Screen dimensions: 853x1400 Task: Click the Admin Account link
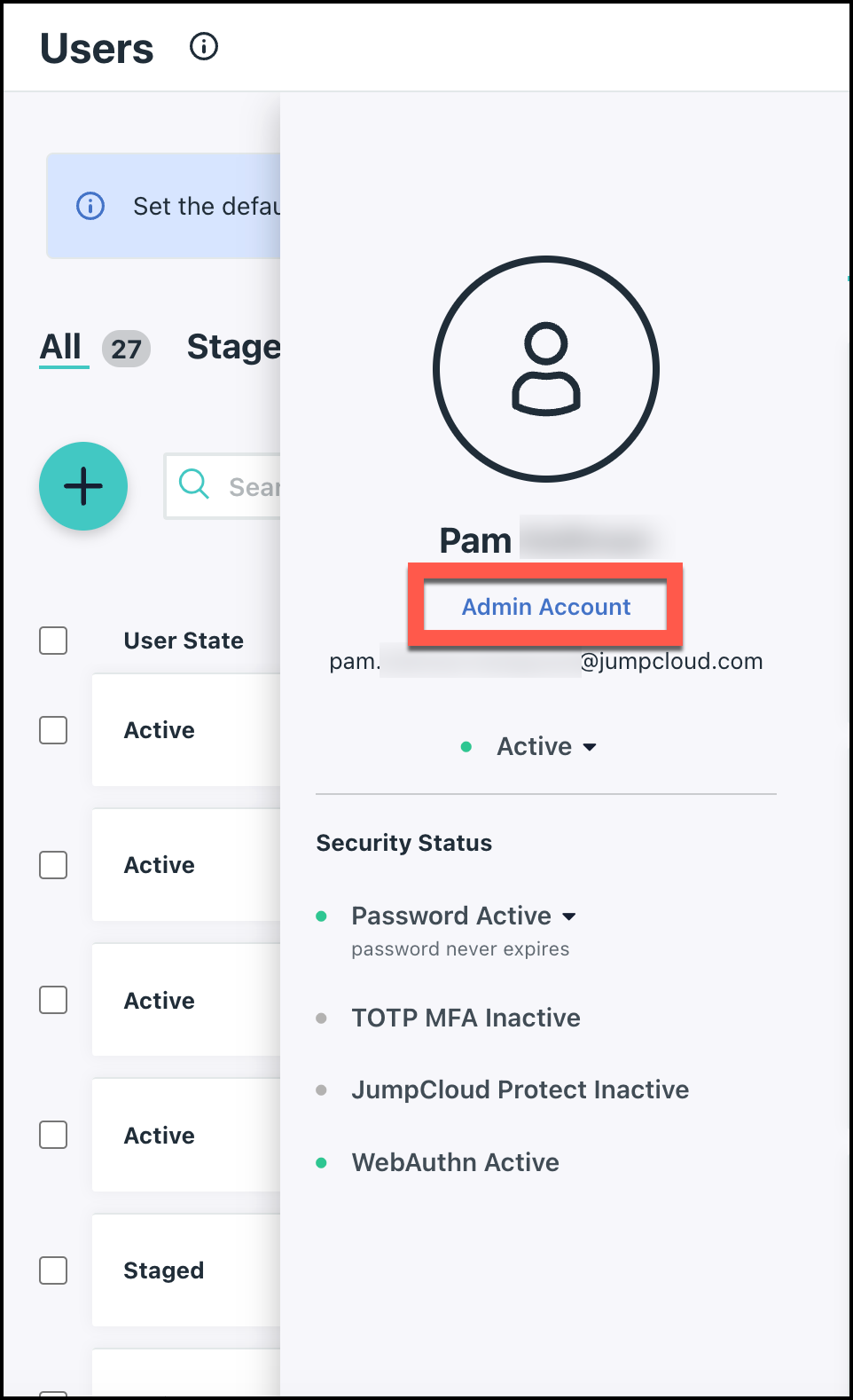coord(545,607)
